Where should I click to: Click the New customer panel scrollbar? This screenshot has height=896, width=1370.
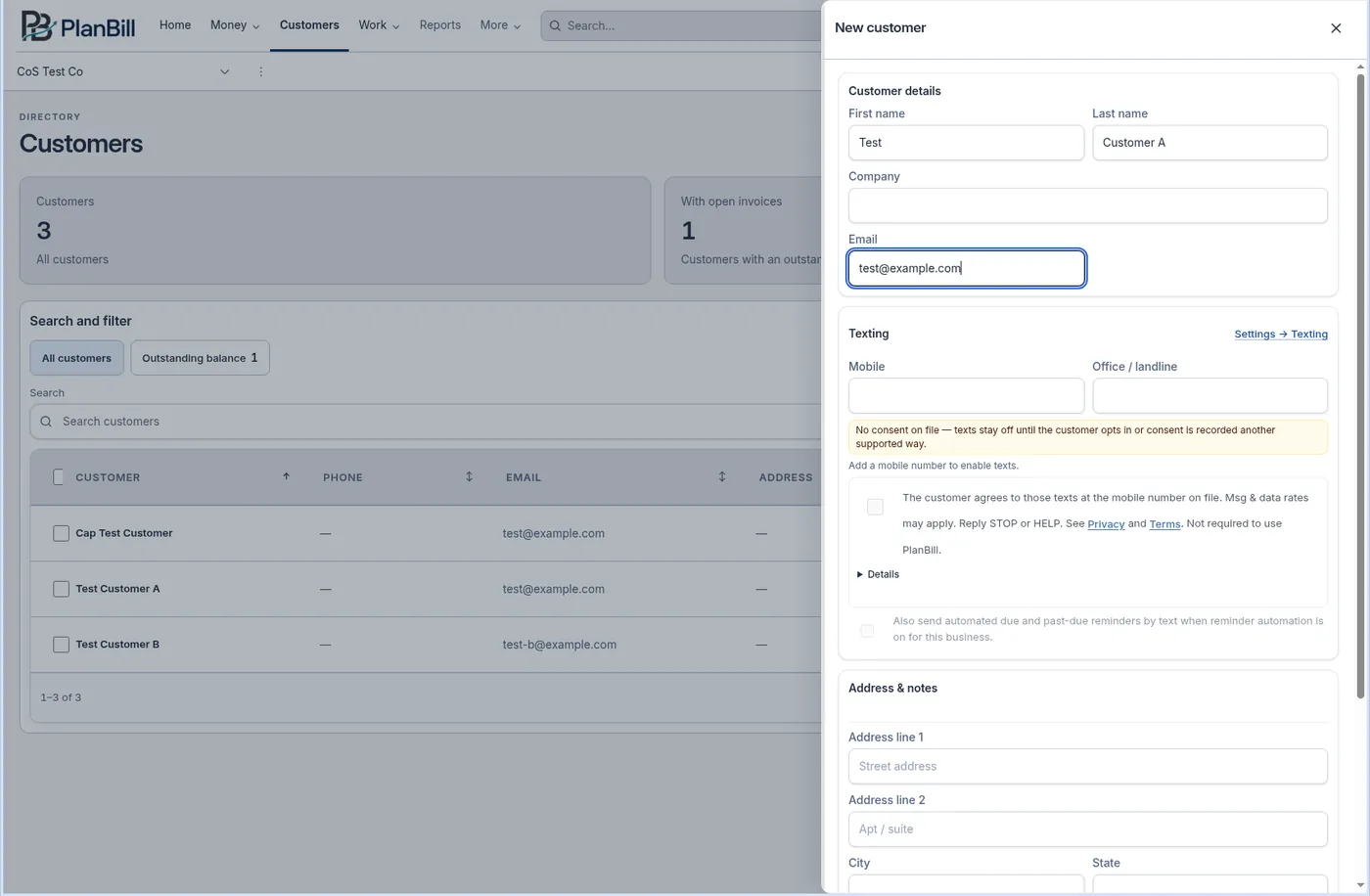tap(1360, 385)
